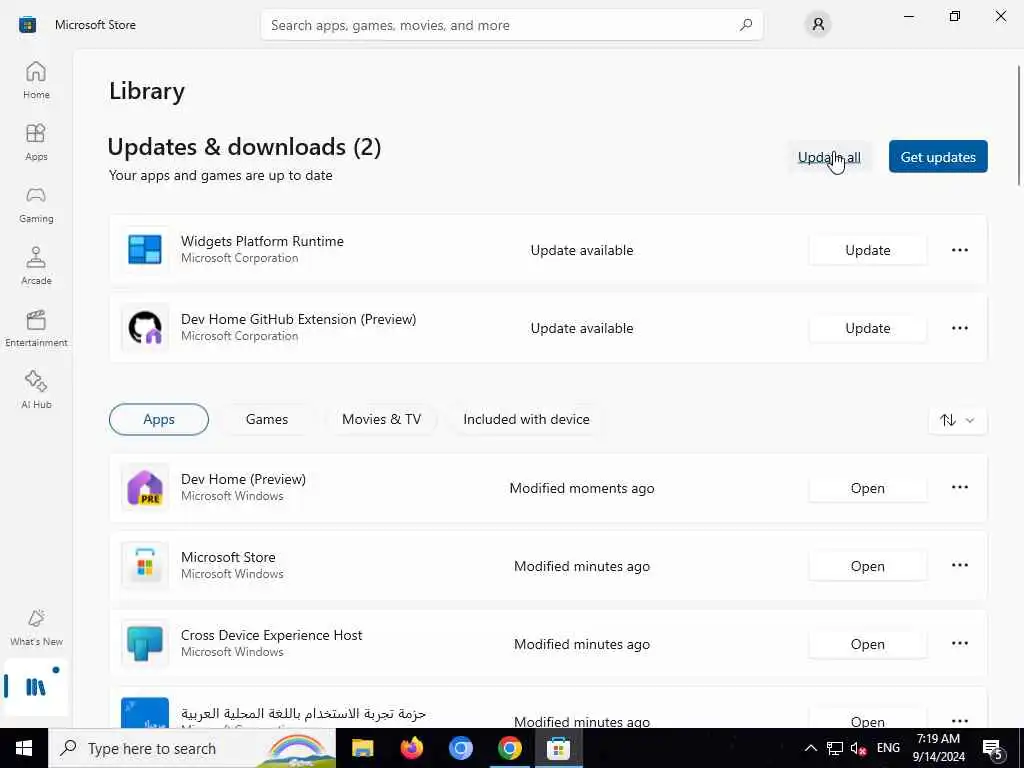Go to Home in the sidebar
The height and width of the screenshot is (768, 1024).
(x=36, y=80)
